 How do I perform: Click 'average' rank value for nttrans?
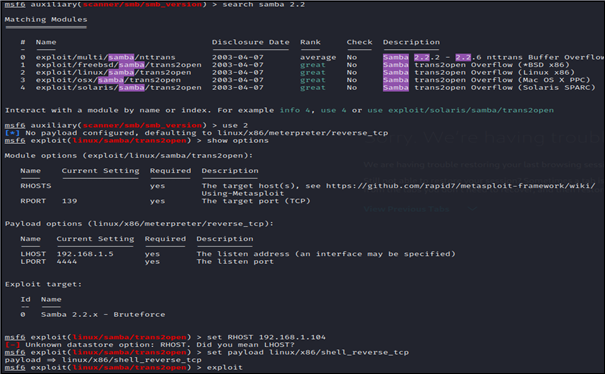click(x=318, y=57)
